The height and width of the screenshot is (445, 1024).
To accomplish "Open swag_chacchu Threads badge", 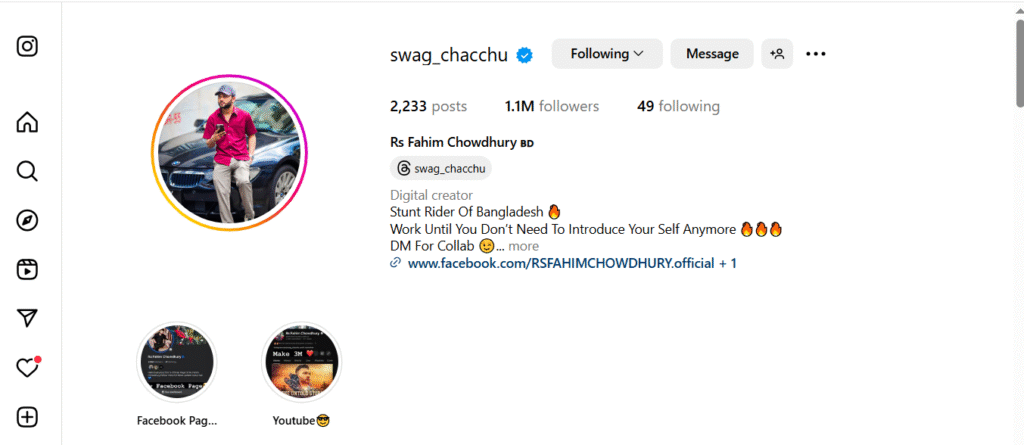I will coord(441,169).
